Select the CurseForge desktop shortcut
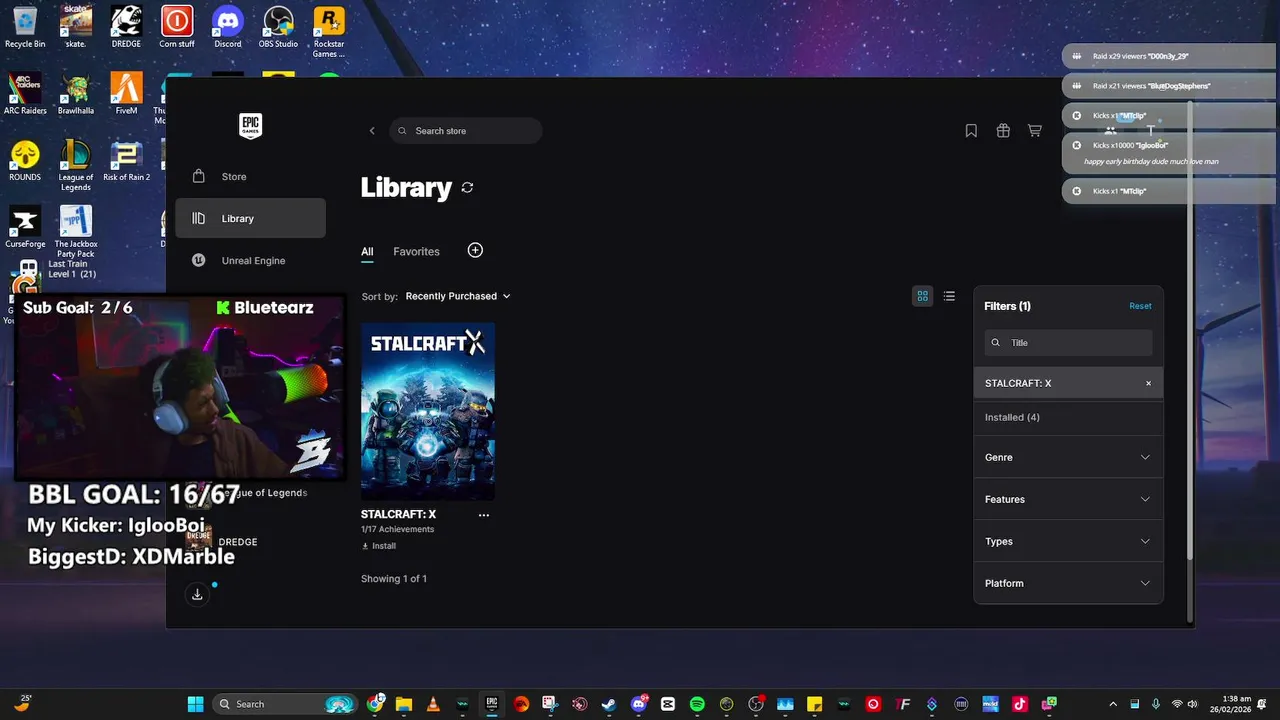Screen dimensions: 1280x720 coord(25,227)
